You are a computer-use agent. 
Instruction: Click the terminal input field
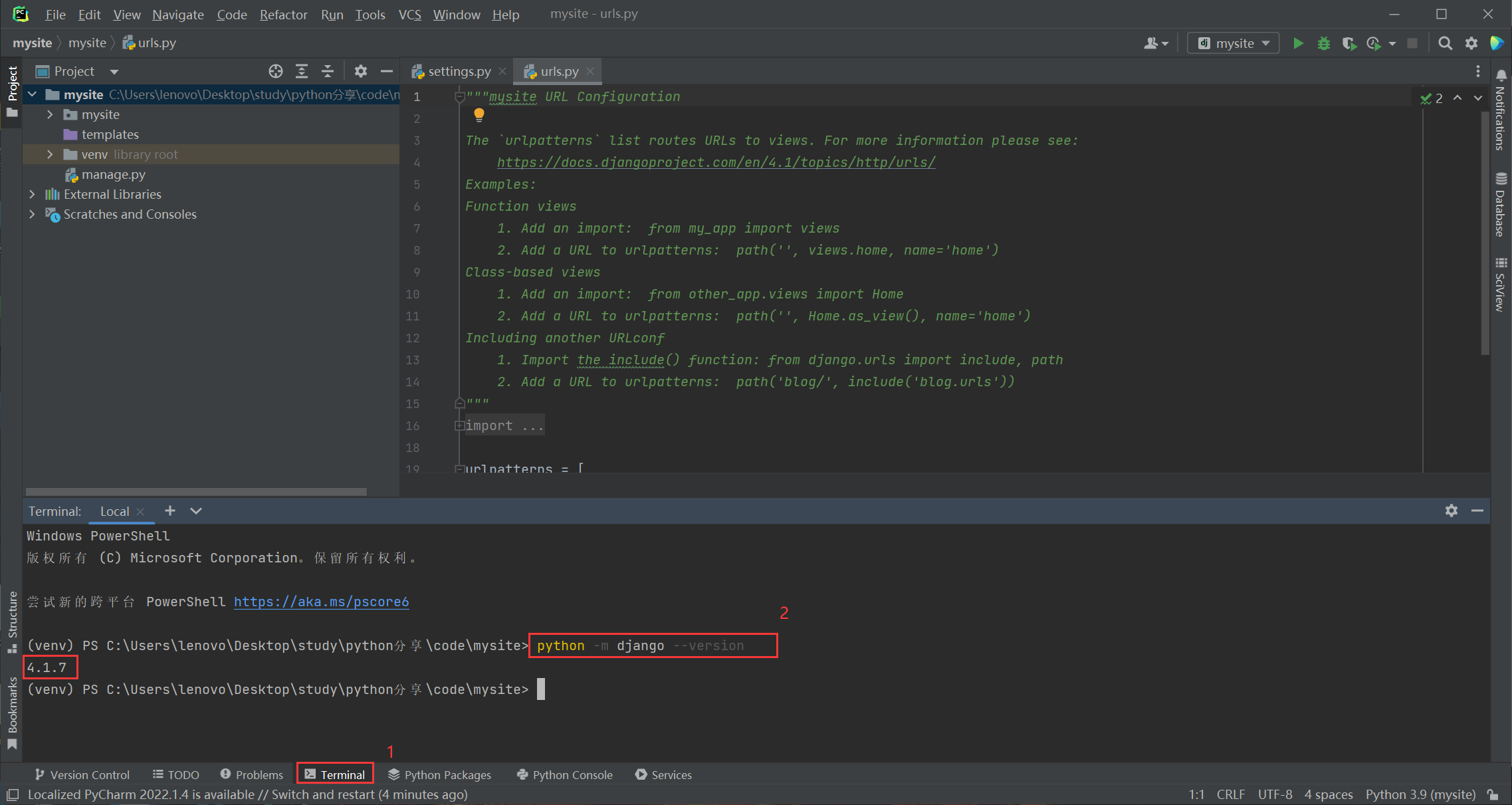(540, 689)
